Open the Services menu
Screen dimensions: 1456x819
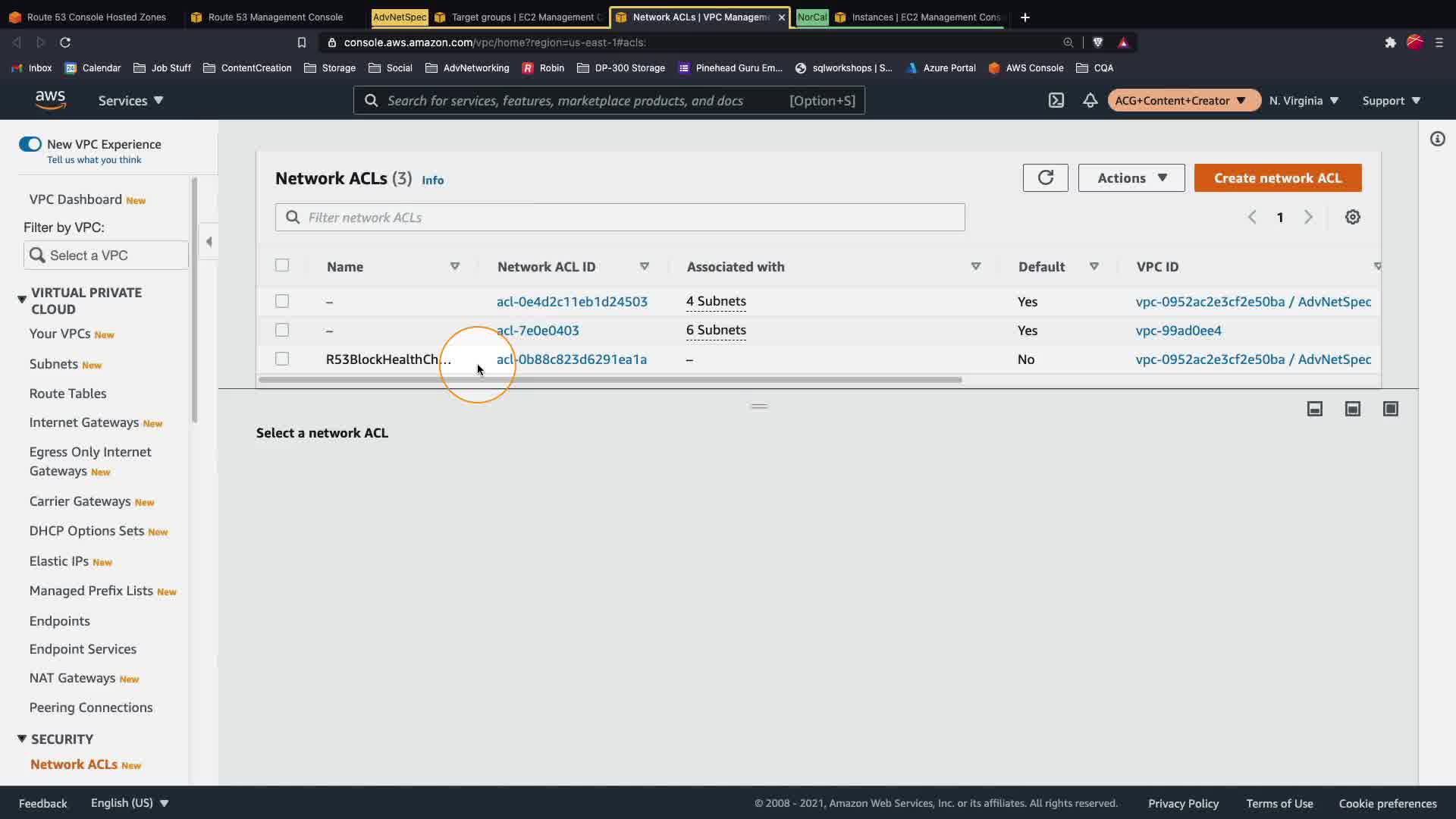[x=130, y=100]
